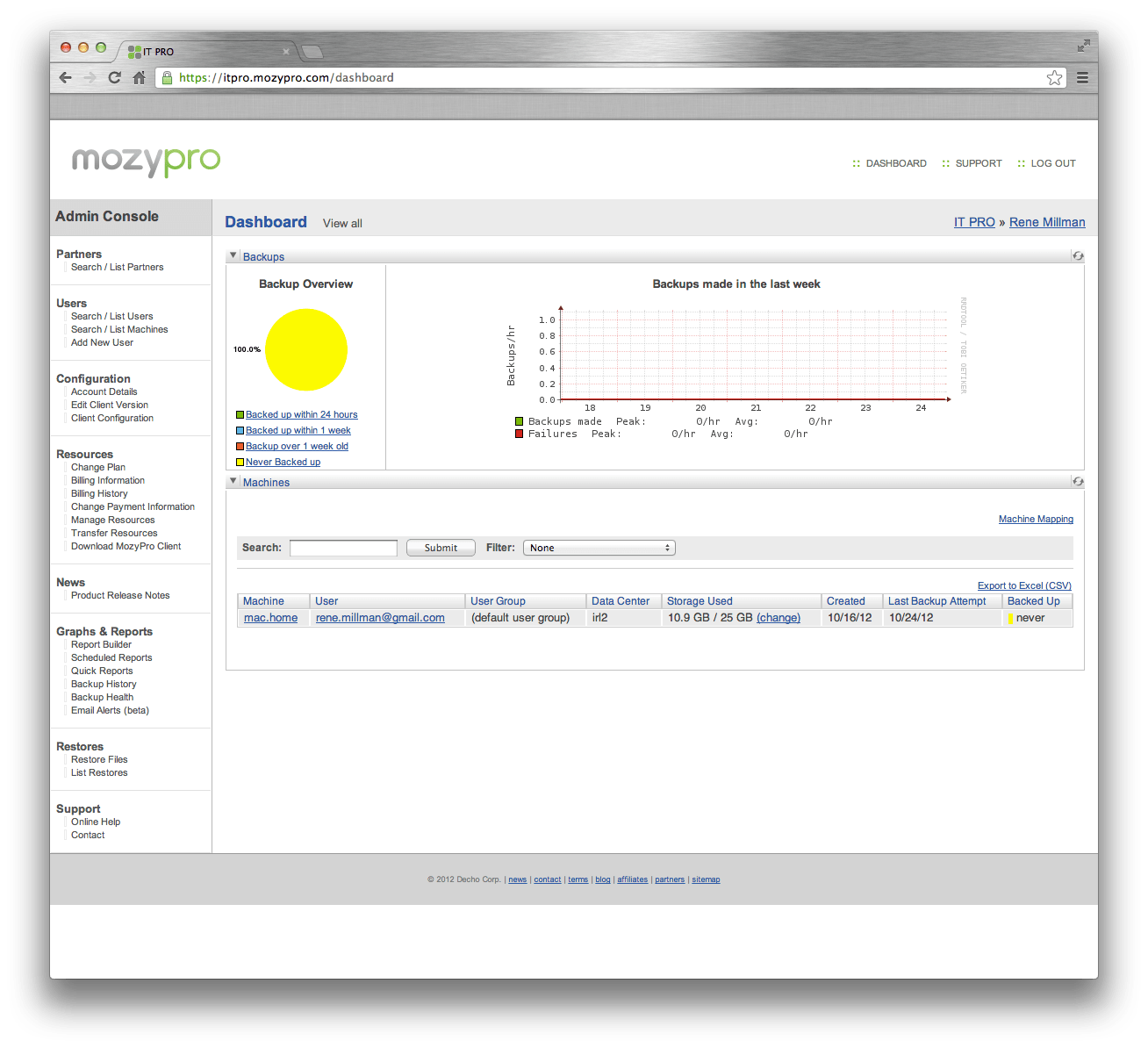Open Client Configuration in sidebar

pyautogui.click(x=112, y=418)
